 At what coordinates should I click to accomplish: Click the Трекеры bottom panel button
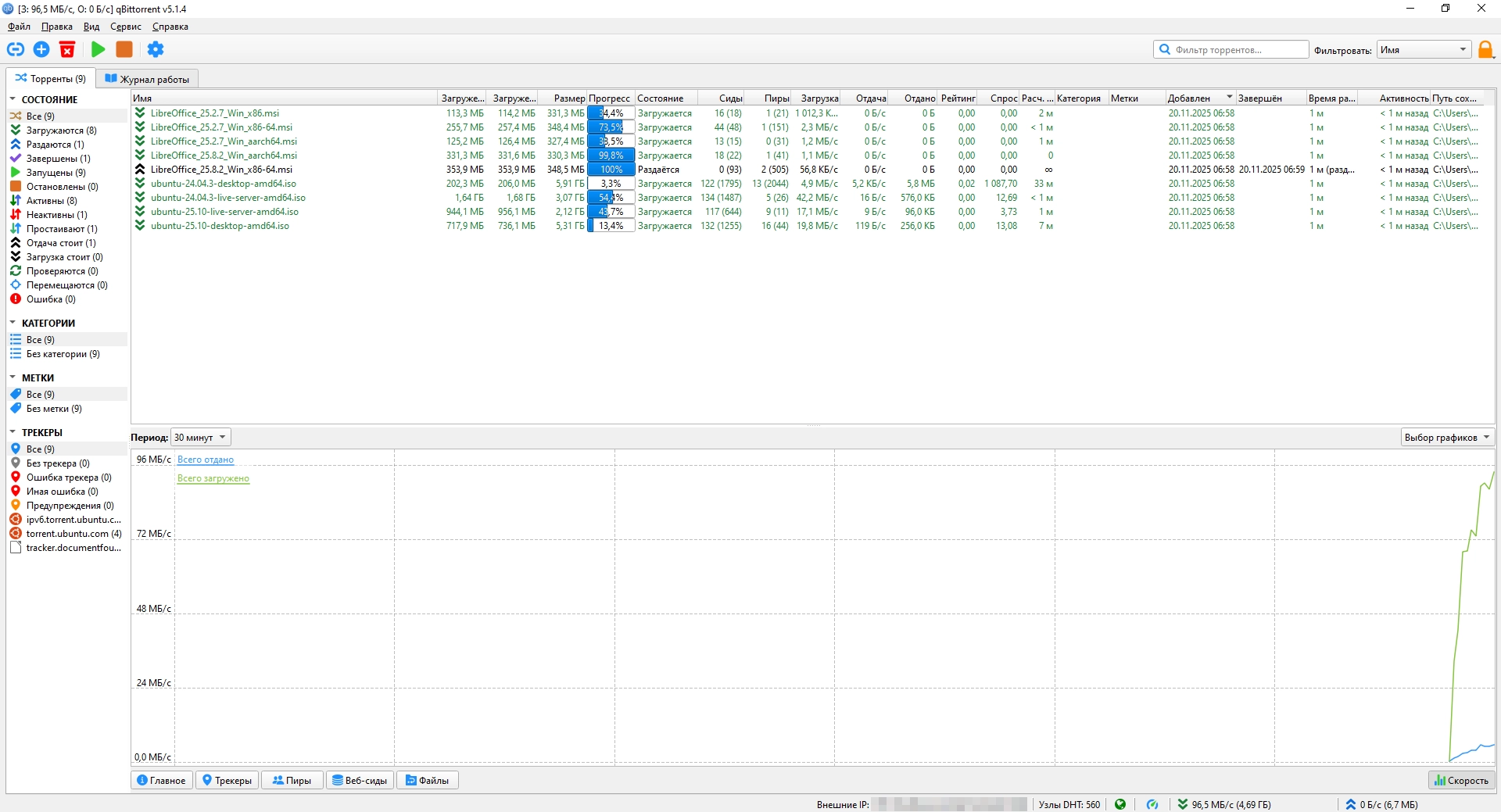[227, 780]
